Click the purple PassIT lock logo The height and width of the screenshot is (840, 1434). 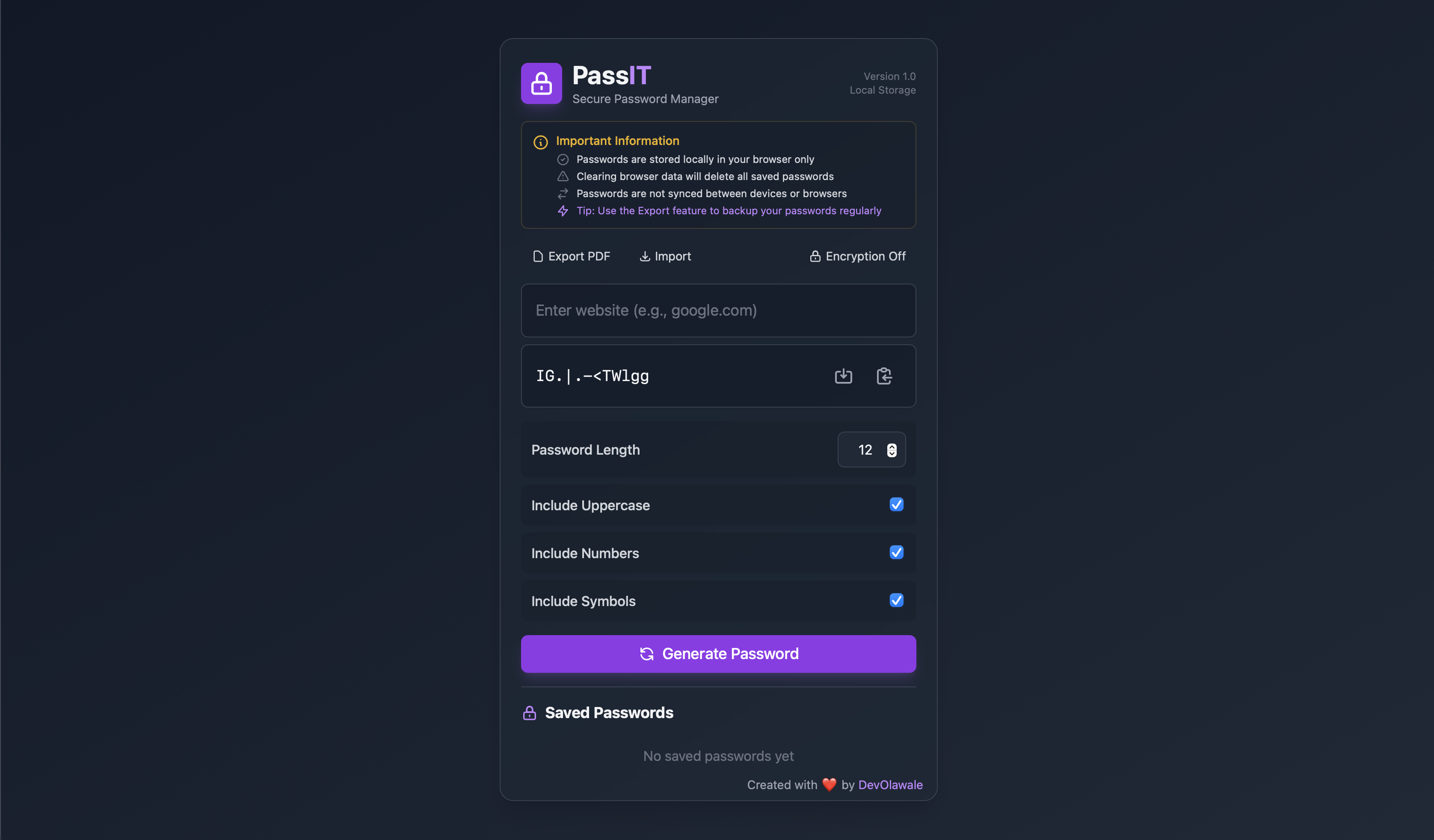[541, 83]
